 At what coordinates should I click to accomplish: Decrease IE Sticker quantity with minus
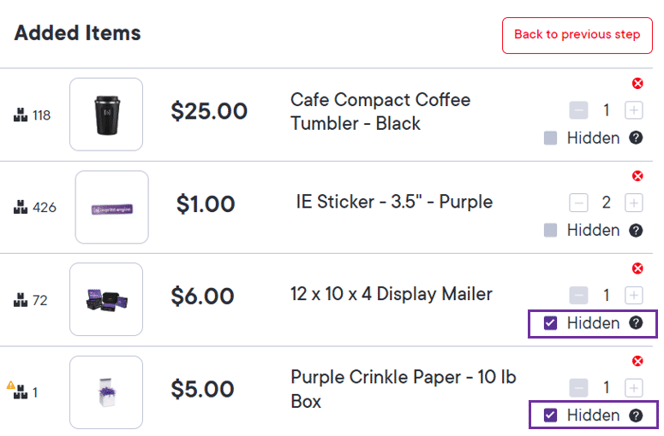tap(578, 203)
